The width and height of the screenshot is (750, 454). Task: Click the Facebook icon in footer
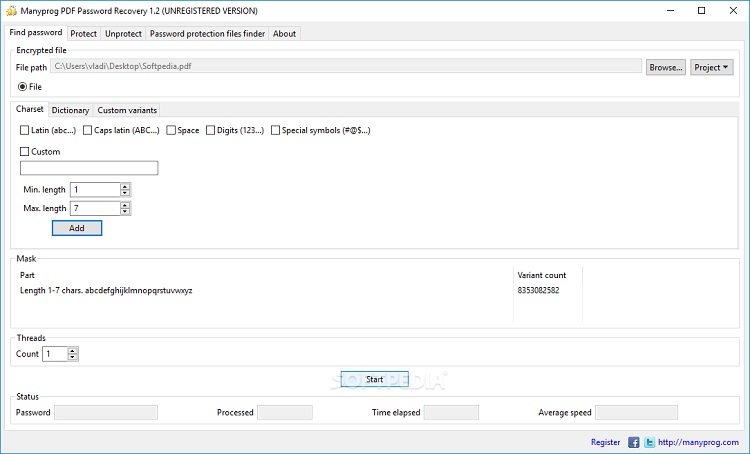634,441
